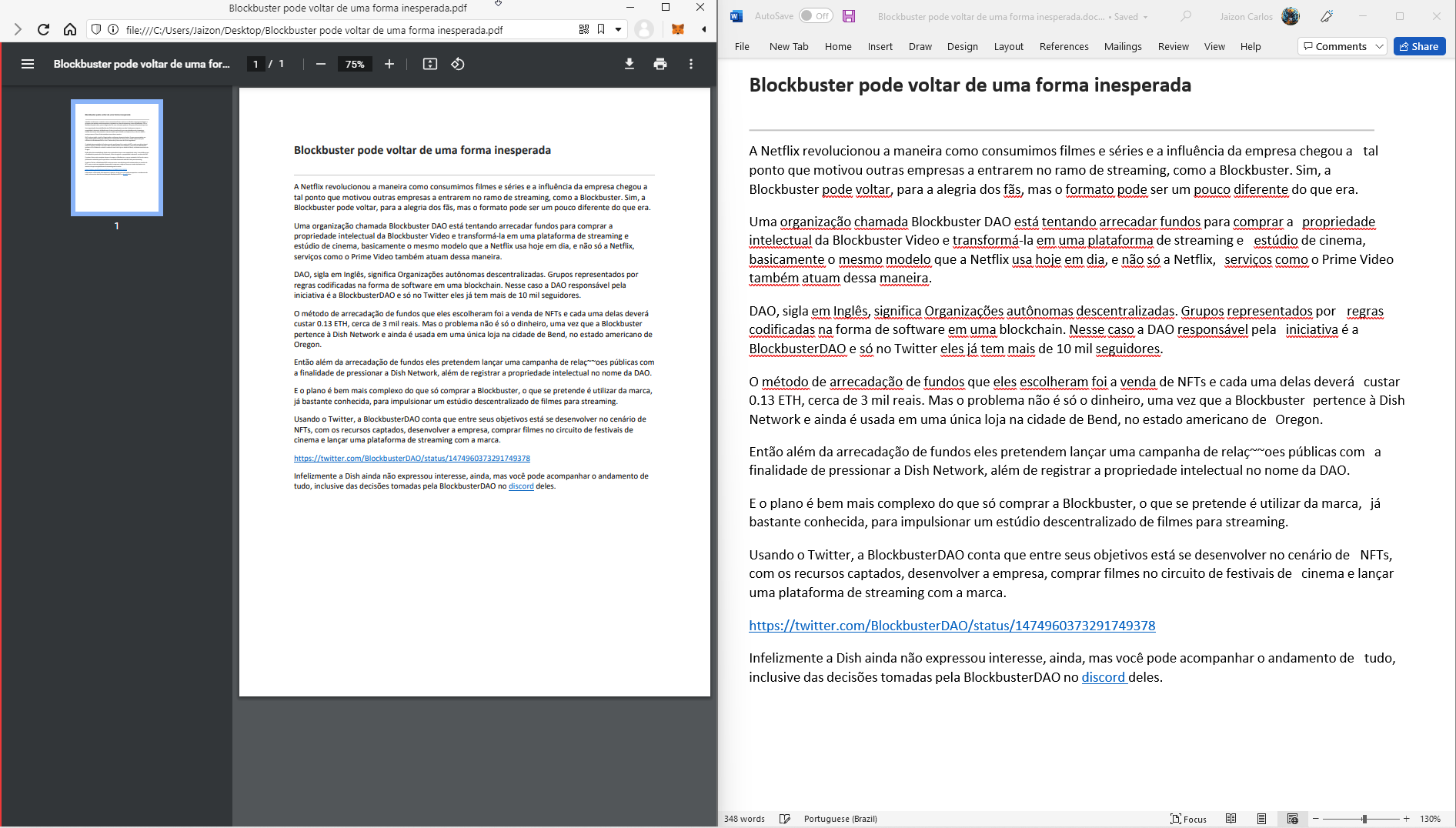The width and height of the screenshot is (1456, 828).
Task: Open the Review ribbon tab
Action: coord(1174,46)
